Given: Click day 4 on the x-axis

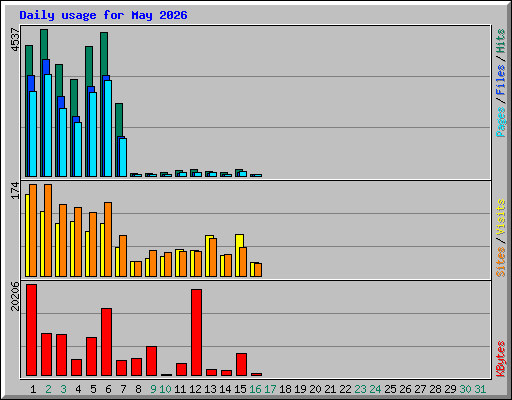Looking at the screenshot, I should point(78,389).
